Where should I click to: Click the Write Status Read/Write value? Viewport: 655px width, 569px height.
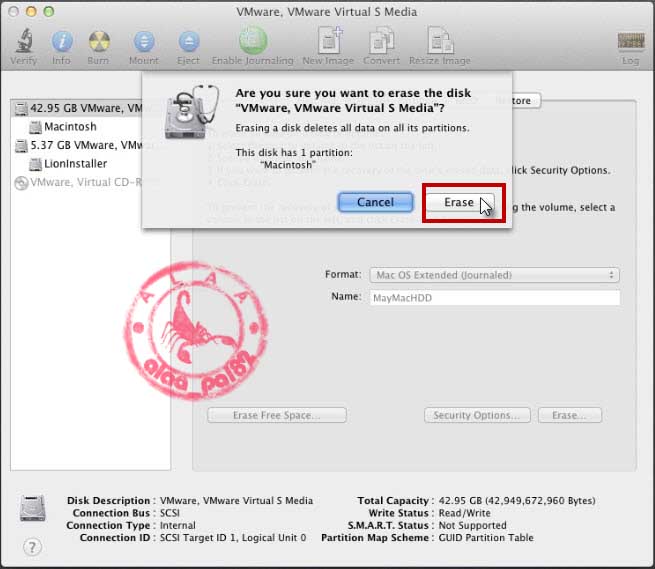click(x=465, y=513)
